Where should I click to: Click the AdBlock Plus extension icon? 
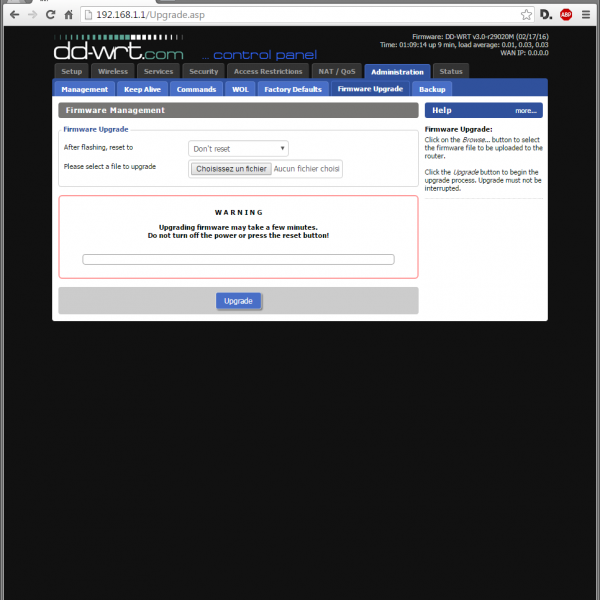click(x=566, y=15)
